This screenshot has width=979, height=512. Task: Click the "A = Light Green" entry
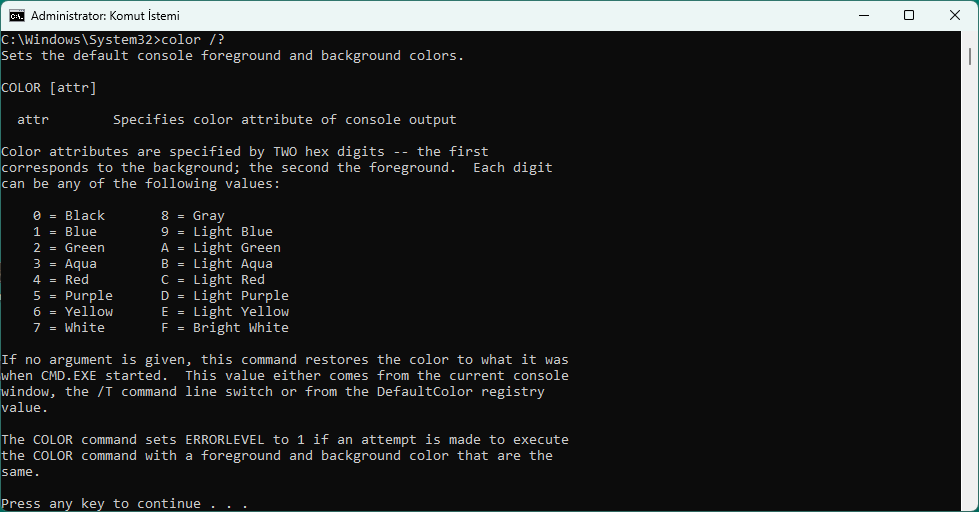(221, 248)
